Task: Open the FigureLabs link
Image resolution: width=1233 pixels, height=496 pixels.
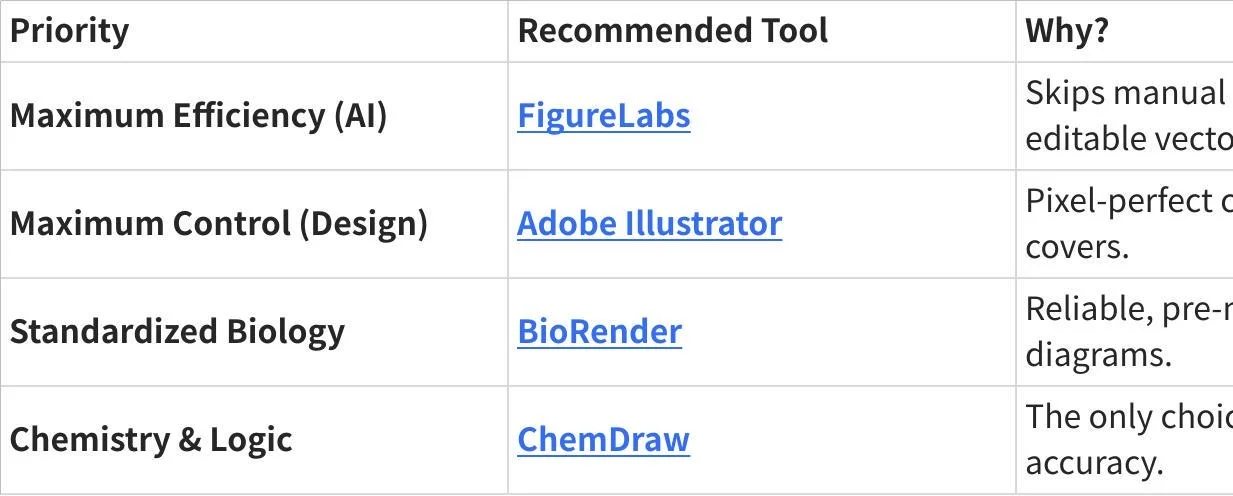Action: pyautogui.click(x=603, y=116)
